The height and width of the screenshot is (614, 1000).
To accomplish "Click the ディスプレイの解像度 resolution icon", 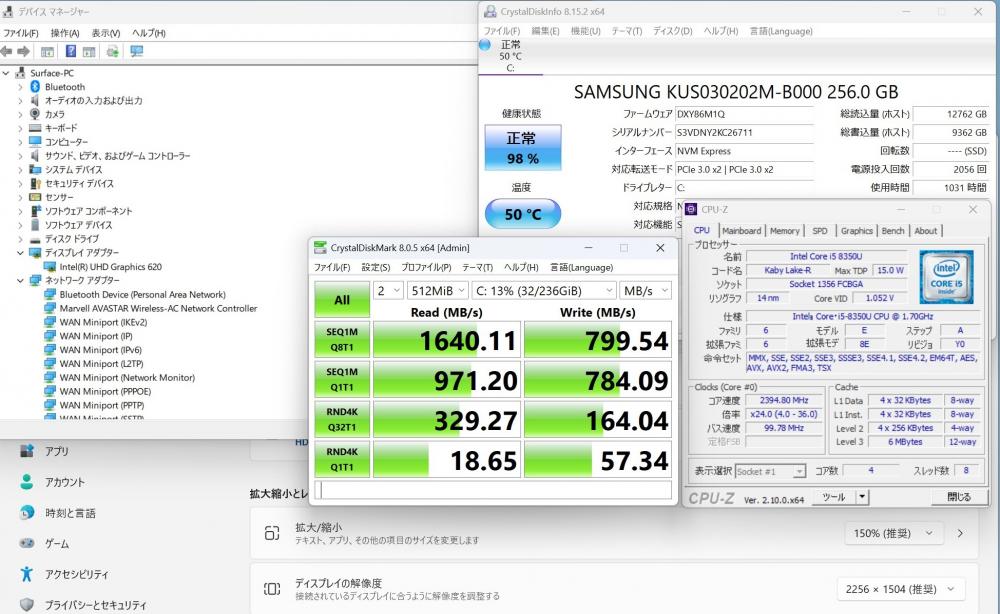I will point(272,589).
